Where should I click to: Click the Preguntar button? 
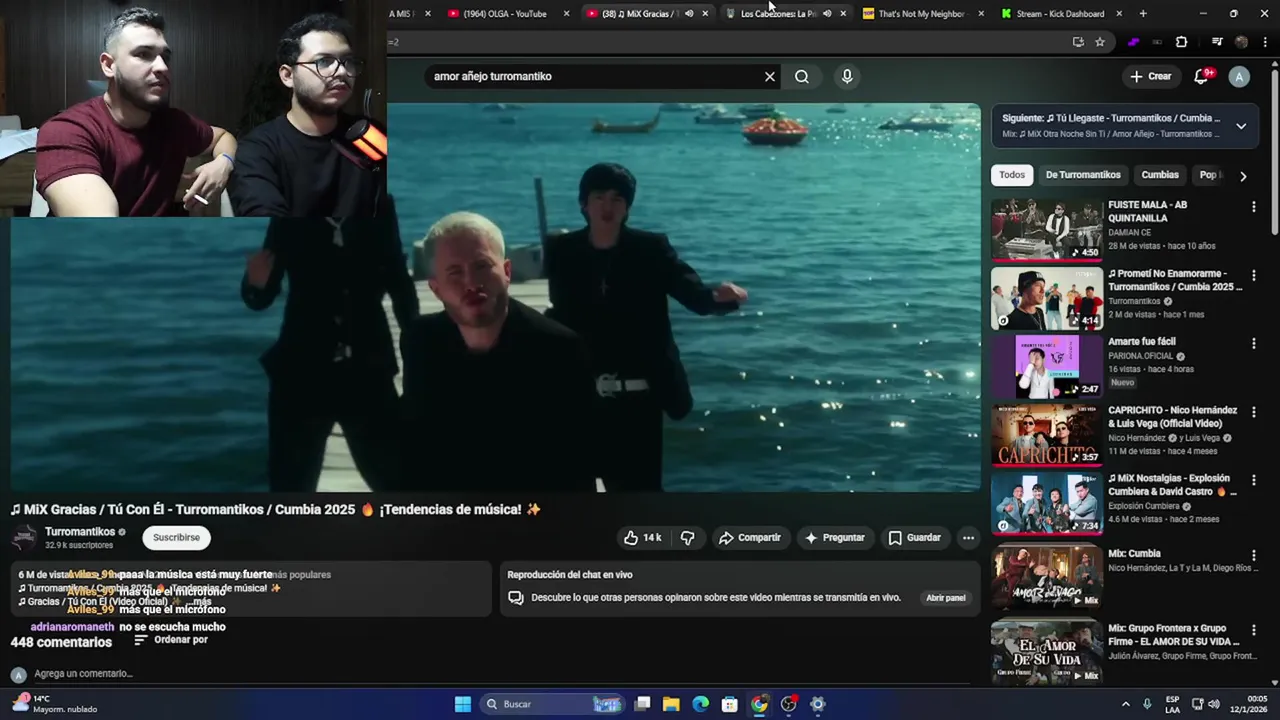[x=835, y=538]
